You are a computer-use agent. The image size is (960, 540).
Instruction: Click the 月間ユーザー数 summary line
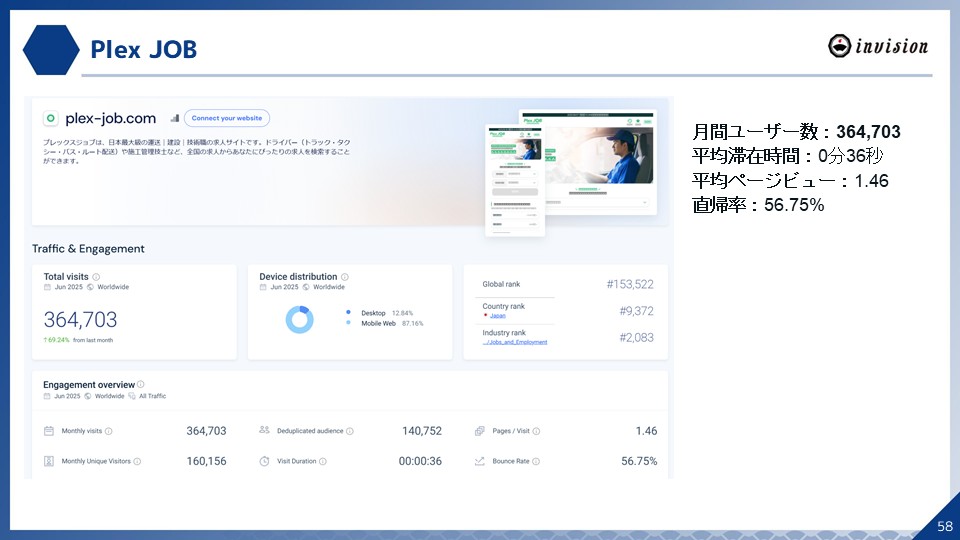[796, 132]
